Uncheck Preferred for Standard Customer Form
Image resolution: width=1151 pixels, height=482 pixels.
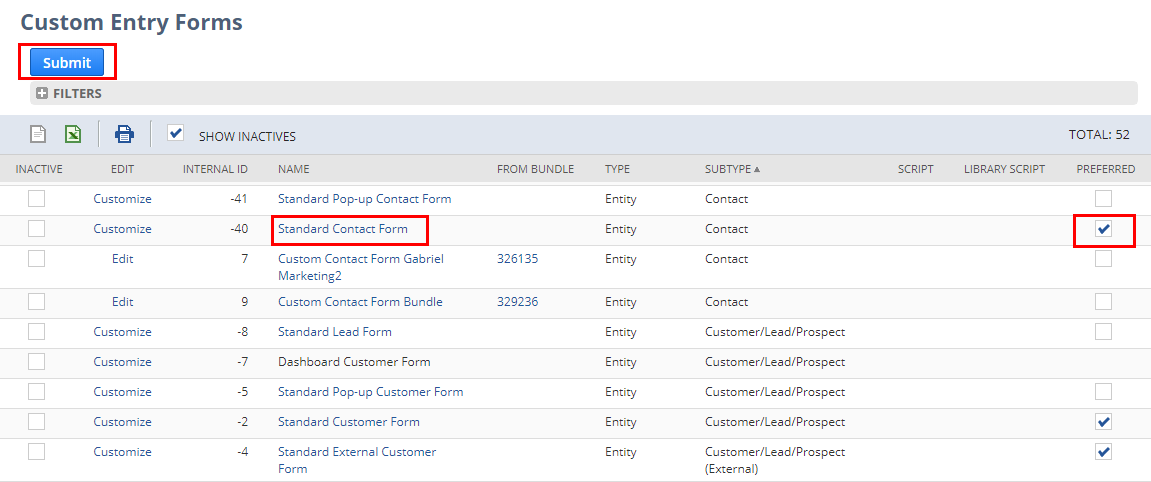(x=1103, y=421)
